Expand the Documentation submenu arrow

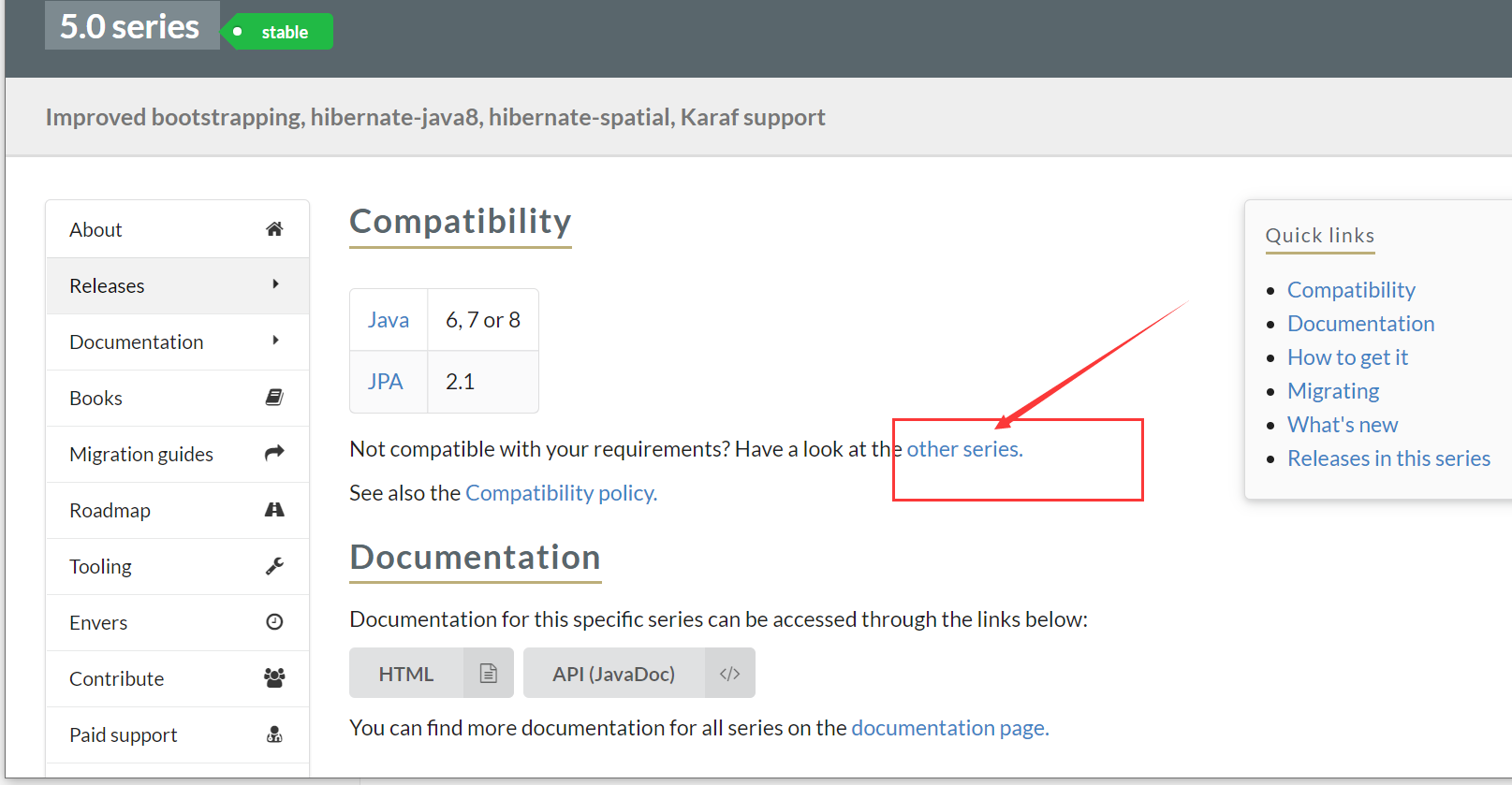pyautogui.click(x=275, y=341)
